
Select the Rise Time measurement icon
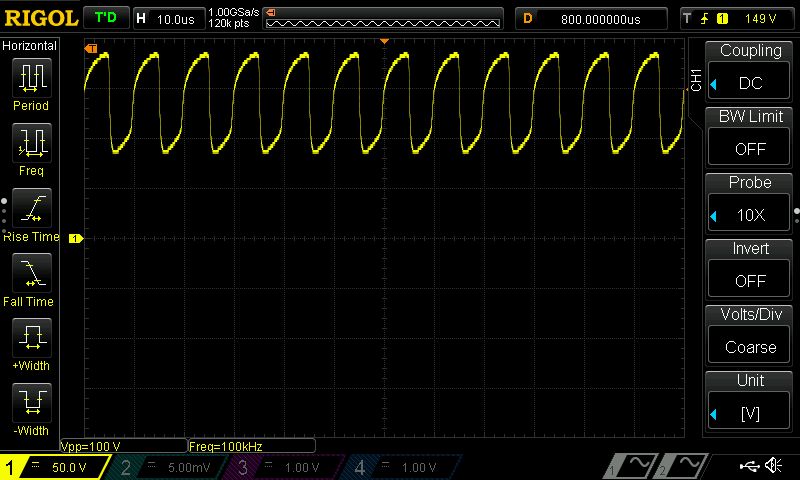[x=32, y=208]
